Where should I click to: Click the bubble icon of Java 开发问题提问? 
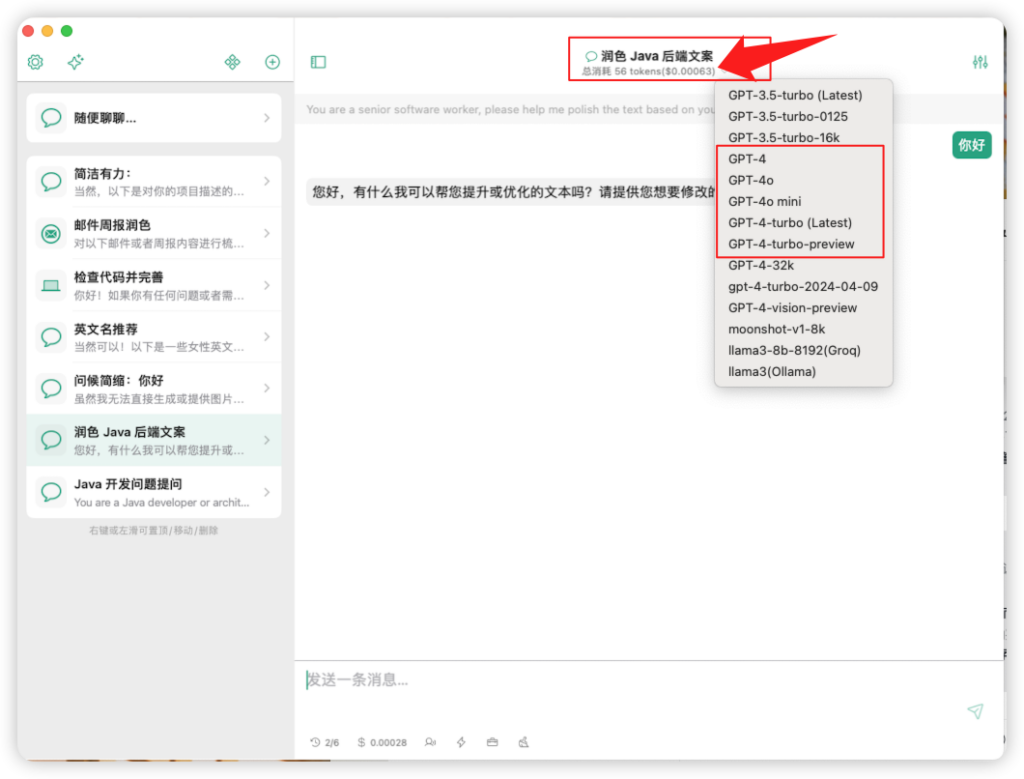[x=51, y=492]
